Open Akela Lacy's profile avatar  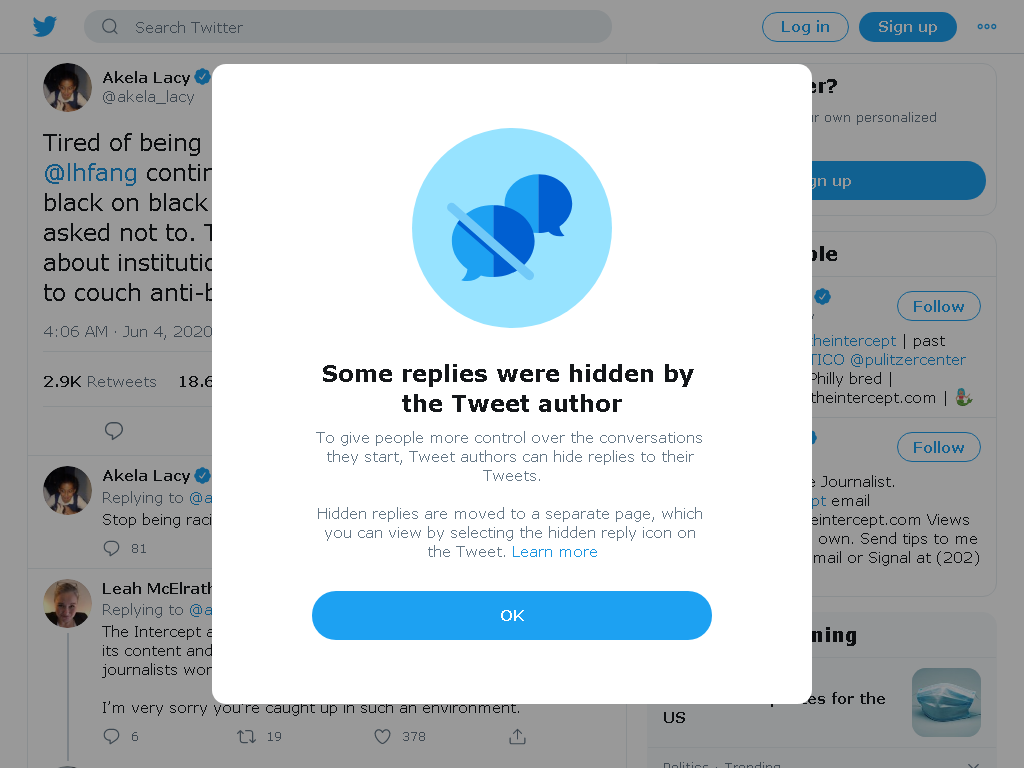67,88
